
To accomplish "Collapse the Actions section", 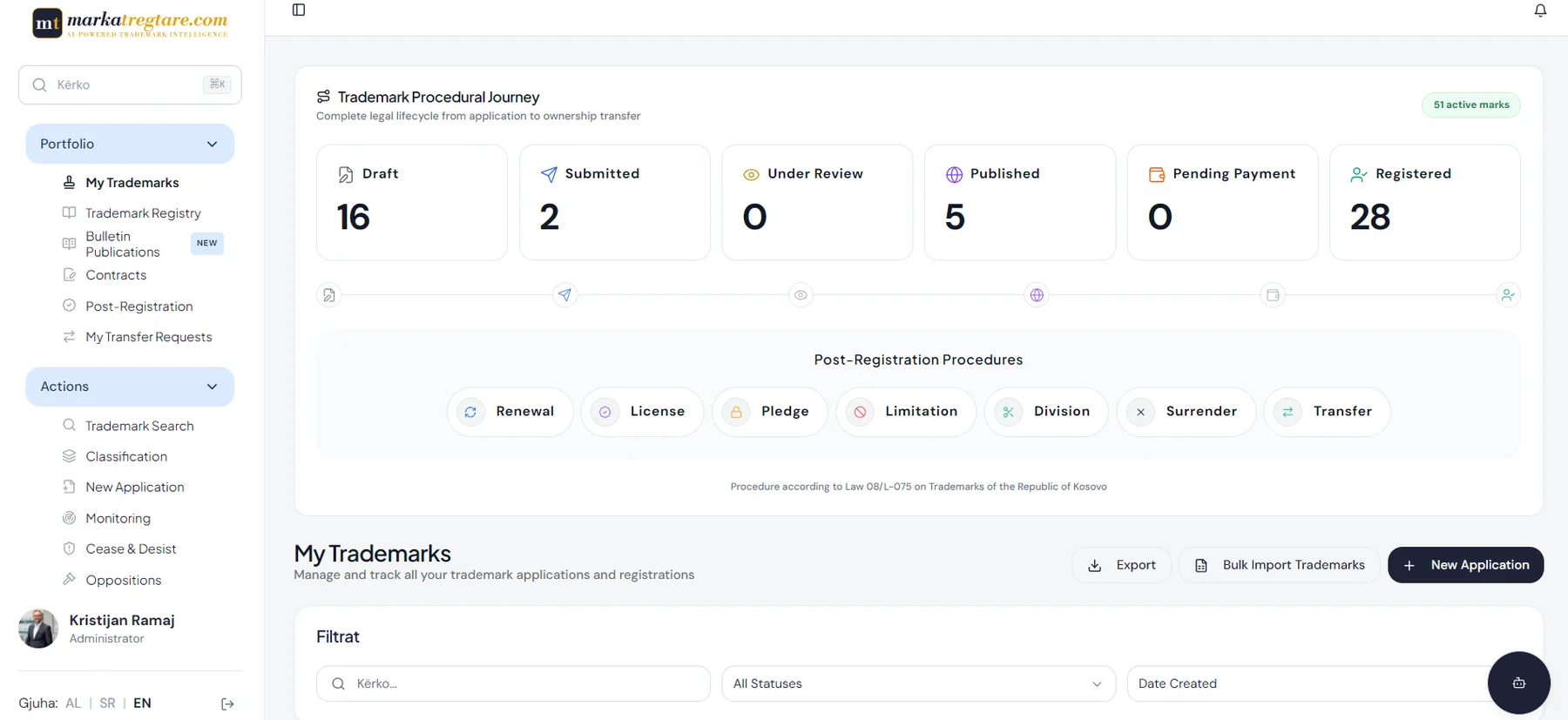I will (x=130, y=387).
